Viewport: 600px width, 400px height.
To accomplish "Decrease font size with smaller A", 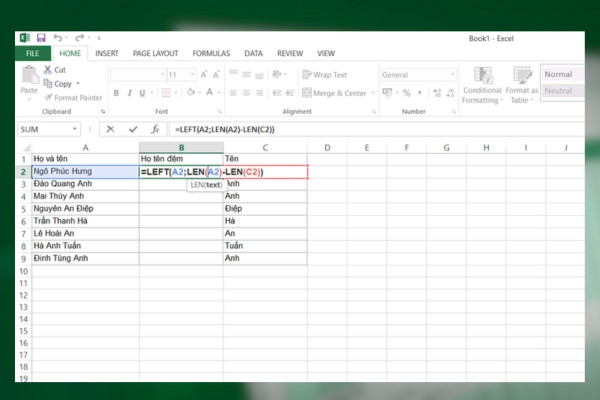I will [x=216, y=75].
